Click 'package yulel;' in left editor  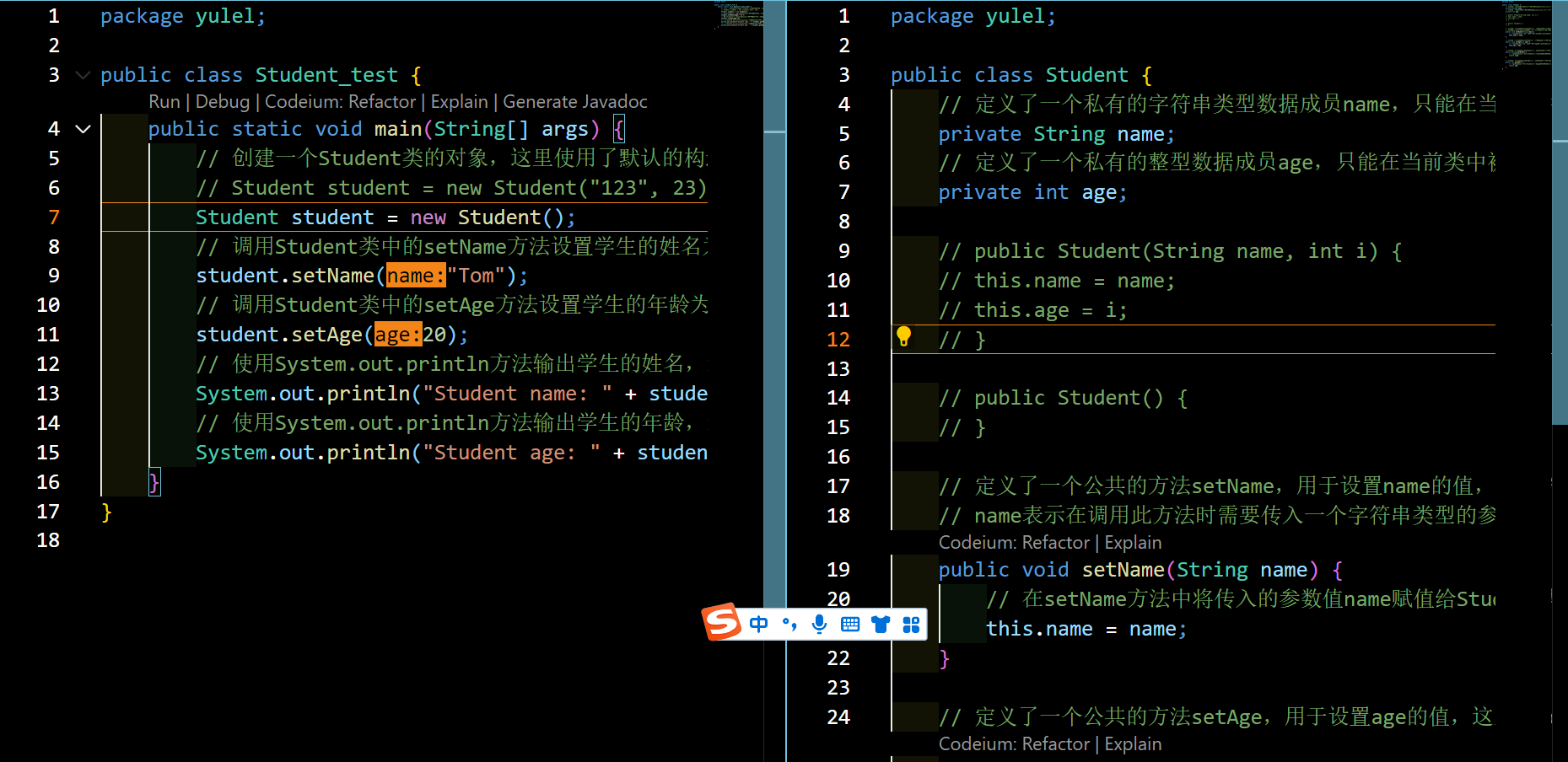click(x=183, y=16)
